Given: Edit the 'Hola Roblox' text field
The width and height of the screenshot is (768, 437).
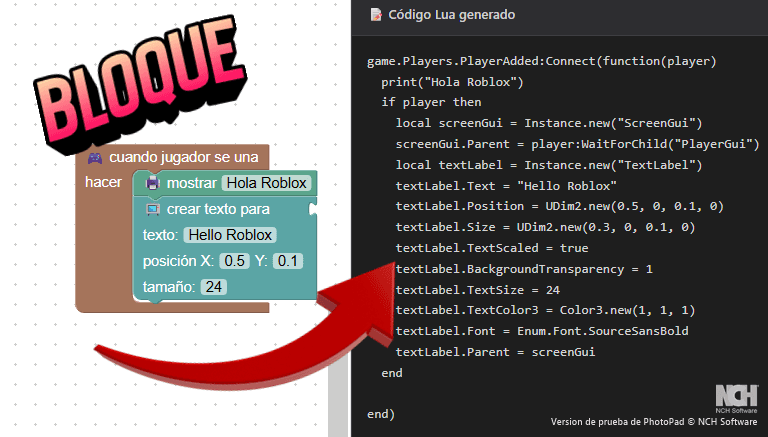Looking at the screenshot, I should (x=266, y=183).
